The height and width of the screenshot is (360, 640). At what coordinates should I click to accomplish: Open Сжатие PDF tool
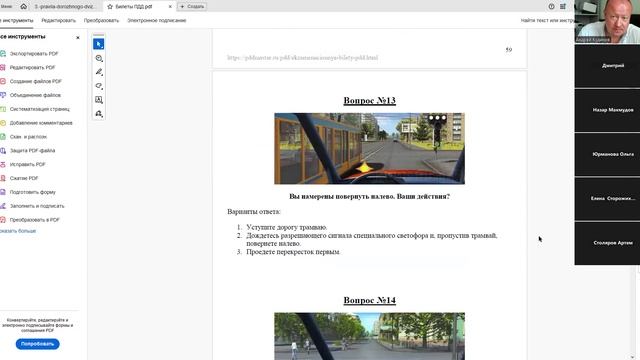pos(24,178)
